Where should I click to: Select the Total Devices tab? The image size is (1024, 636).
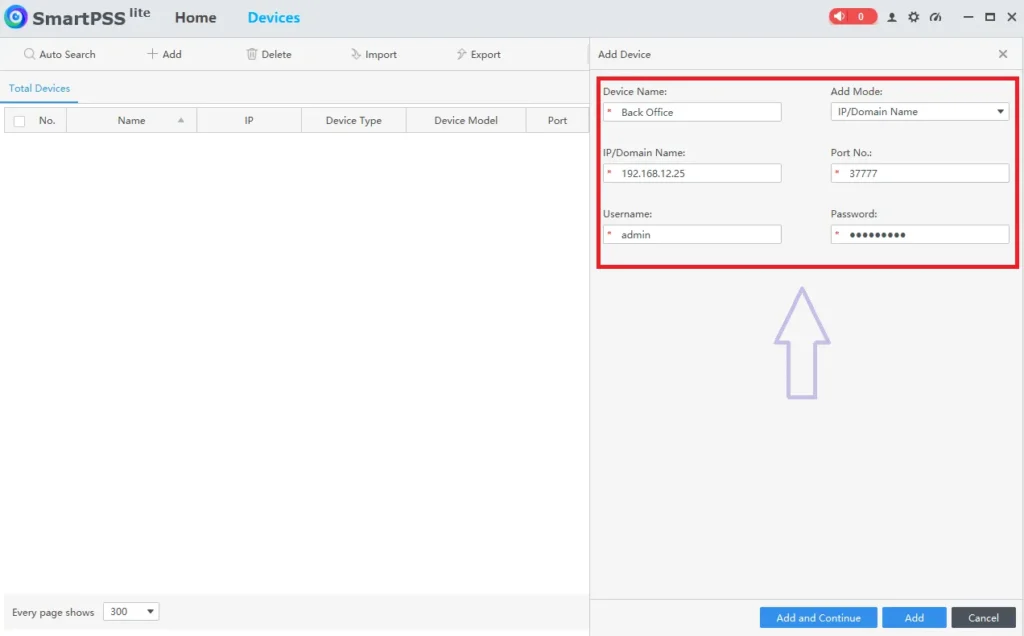pos(39,88)
